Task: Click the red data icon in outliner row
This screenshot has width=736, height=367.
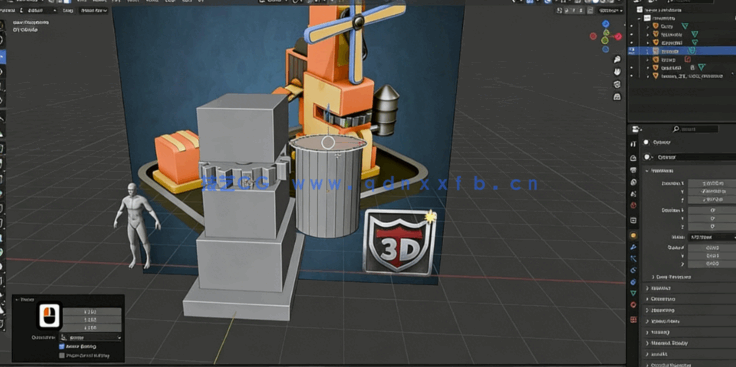Action: 688,59
